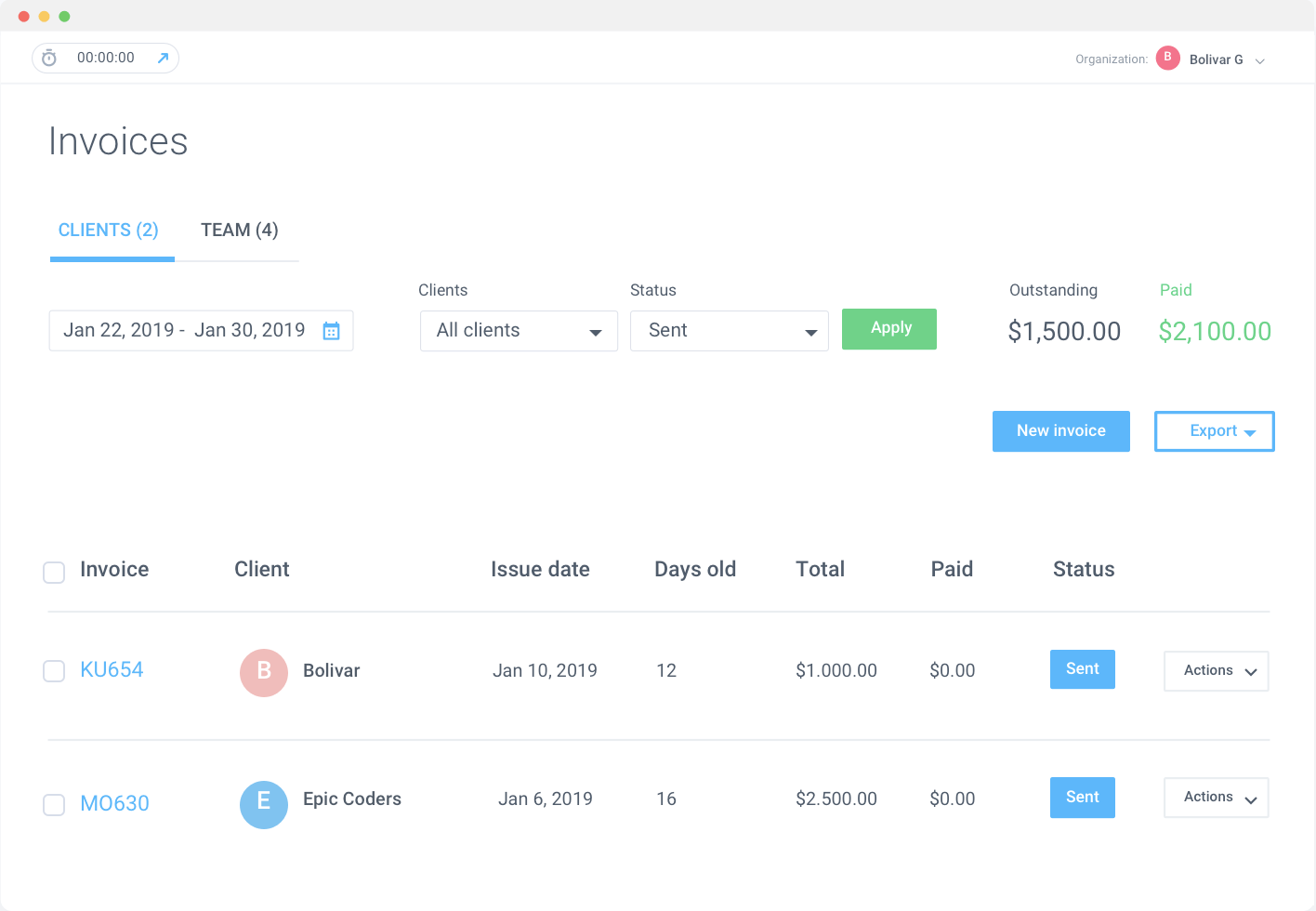Click the 16 days old value

[666, 799]
